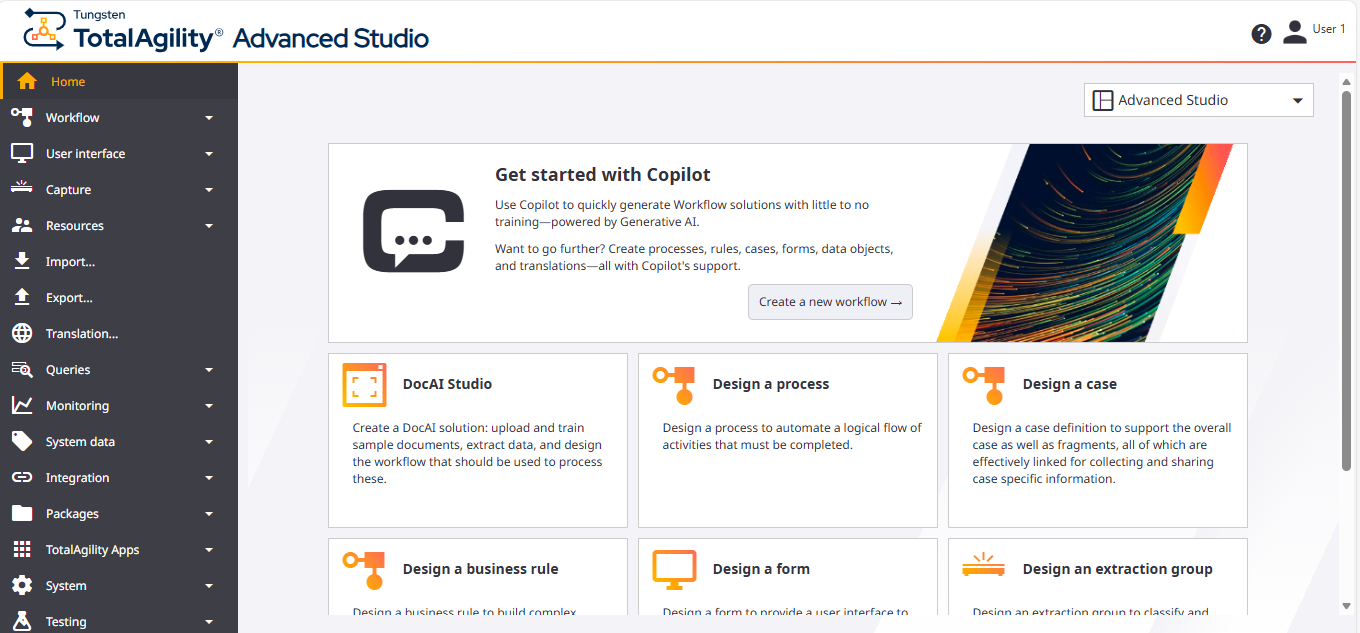The height and width of the screenshot is (633, 1360).
Task: Click the User 1 profile icon
Action: (1295, 31)
